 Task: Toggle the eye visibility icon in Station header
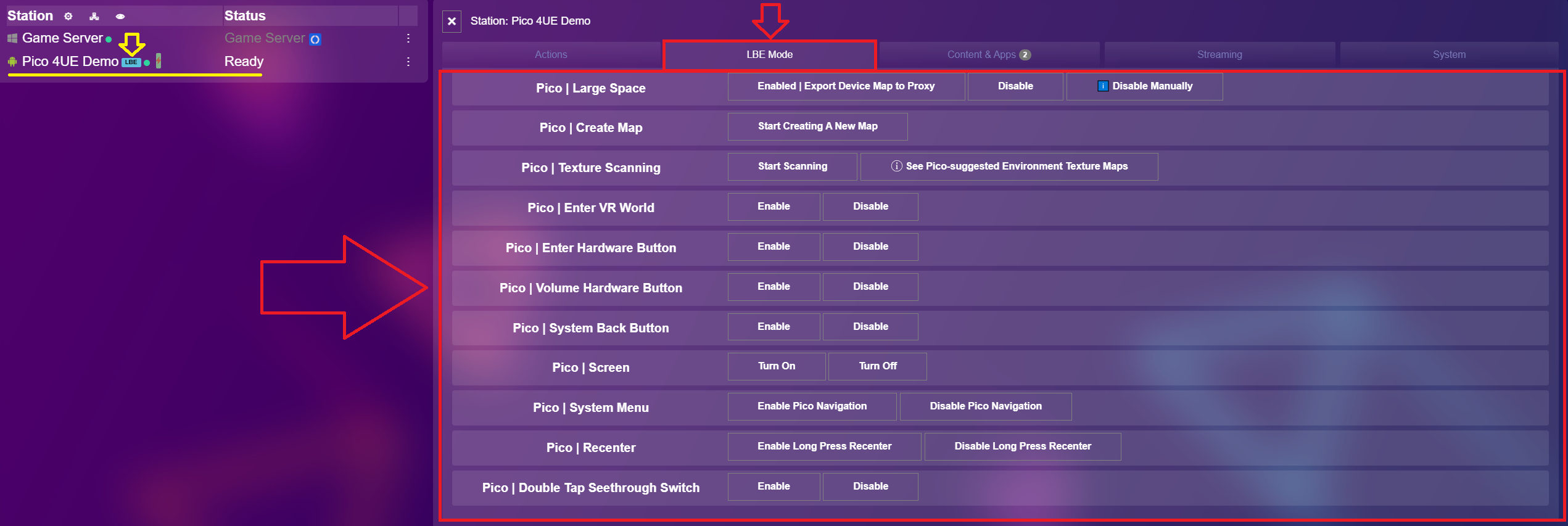[x=120, y=17]
